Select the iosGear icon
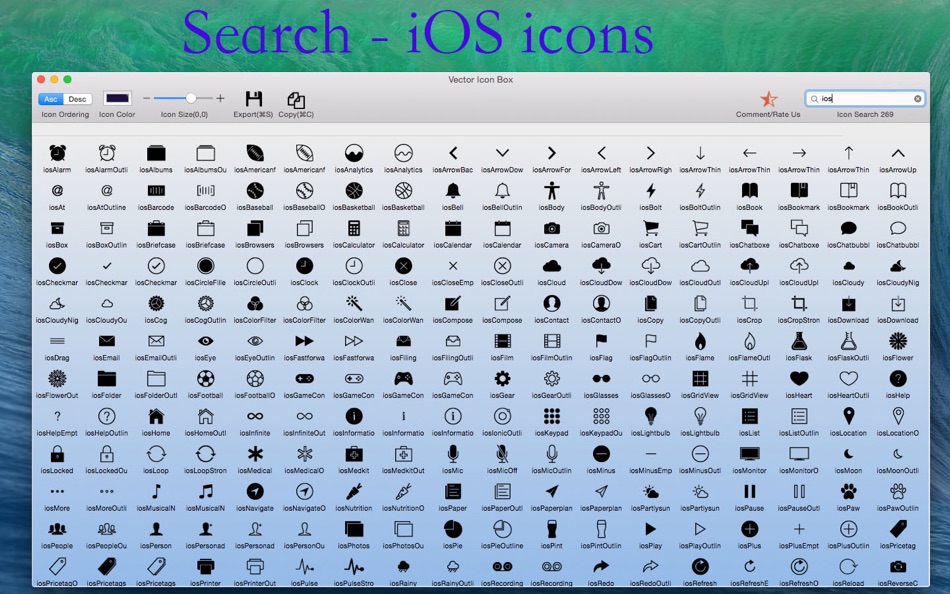Viewport: 950px width, 594px height. click(502, 378)
